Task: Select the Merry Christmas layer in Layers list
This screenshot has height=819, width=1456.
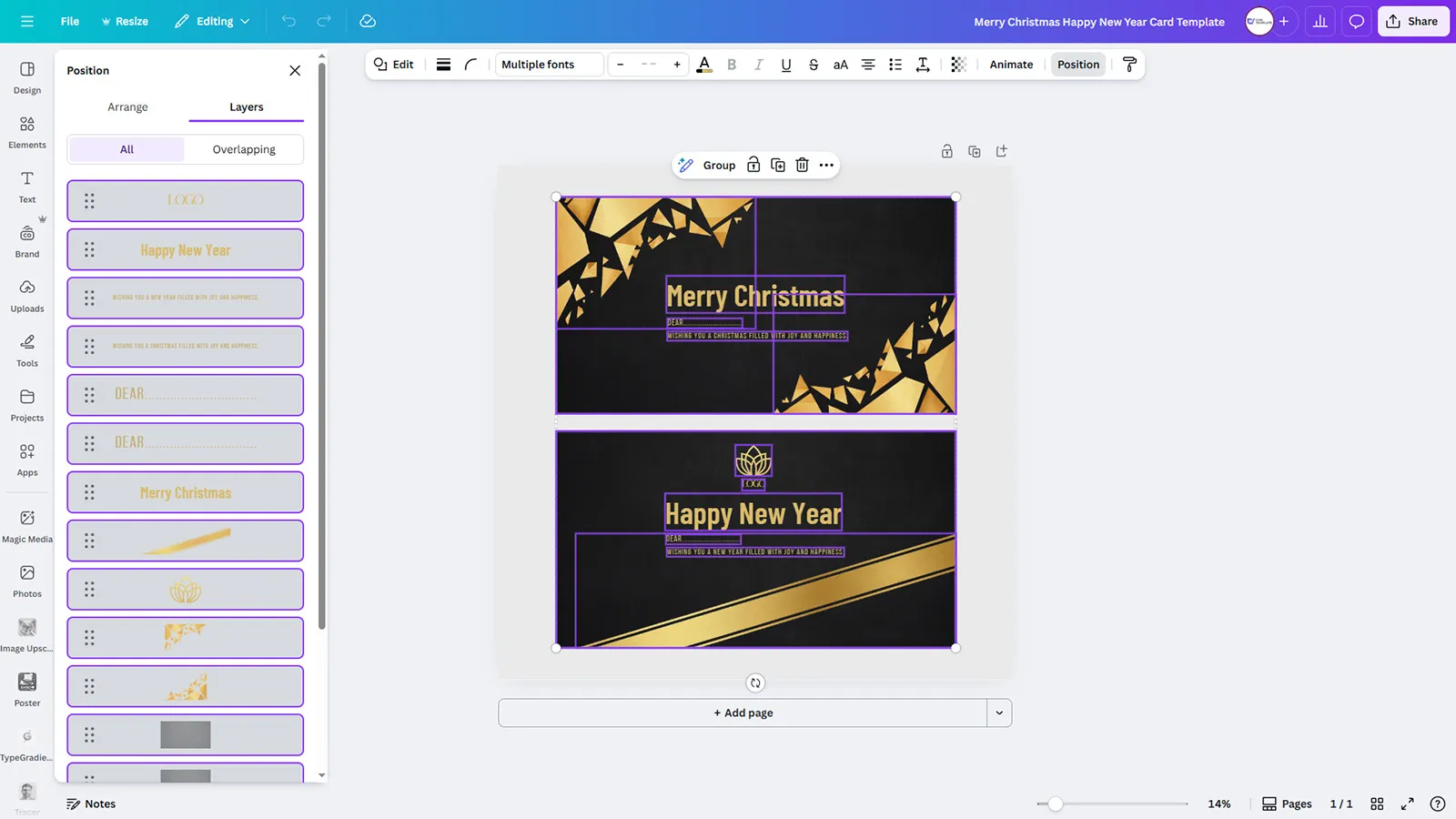Action: pyautogui.click(x=185, y=491)
